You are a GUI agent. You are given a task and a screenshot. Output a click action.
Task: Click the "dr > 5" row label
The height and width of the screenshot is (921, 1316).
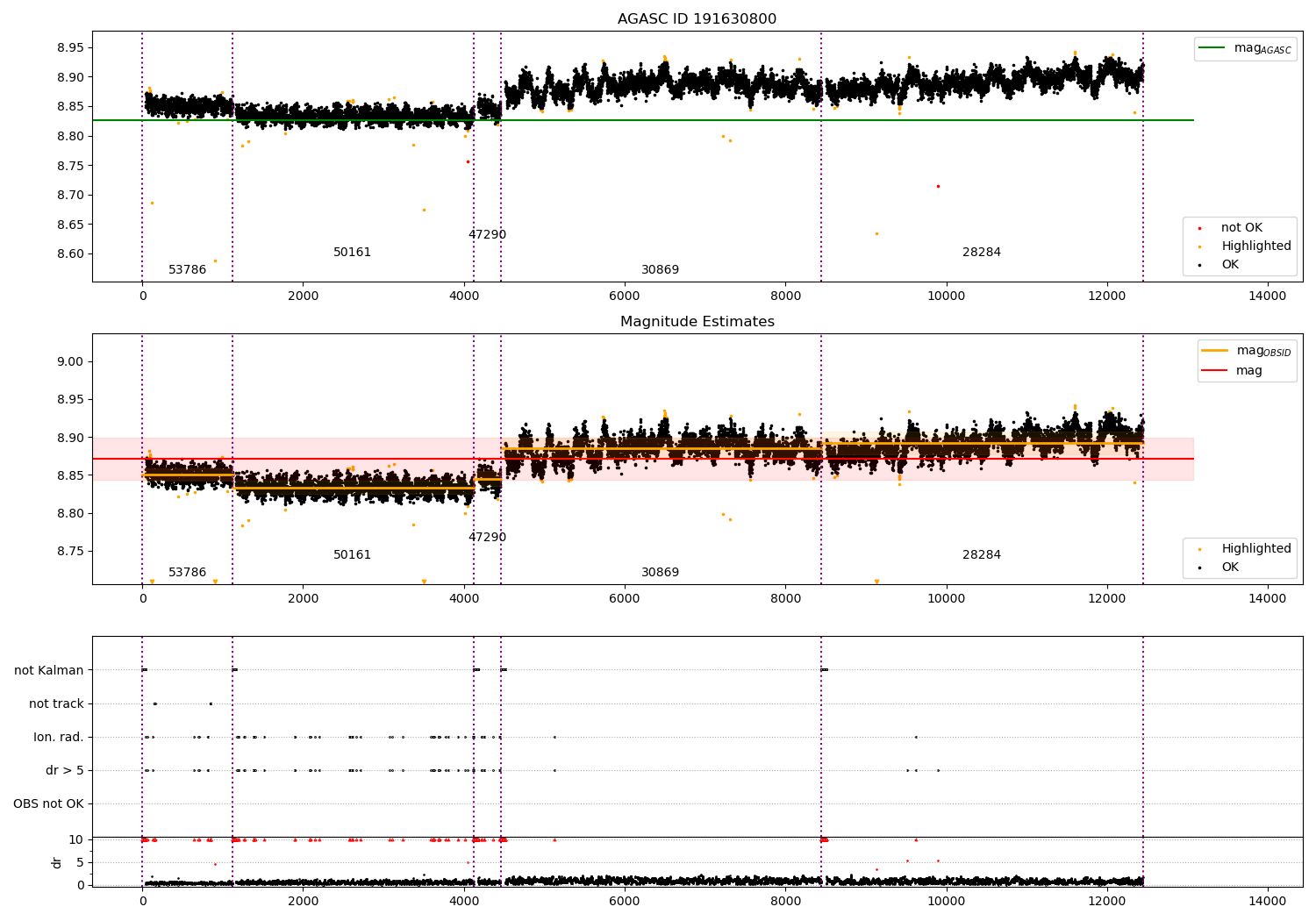65,770
